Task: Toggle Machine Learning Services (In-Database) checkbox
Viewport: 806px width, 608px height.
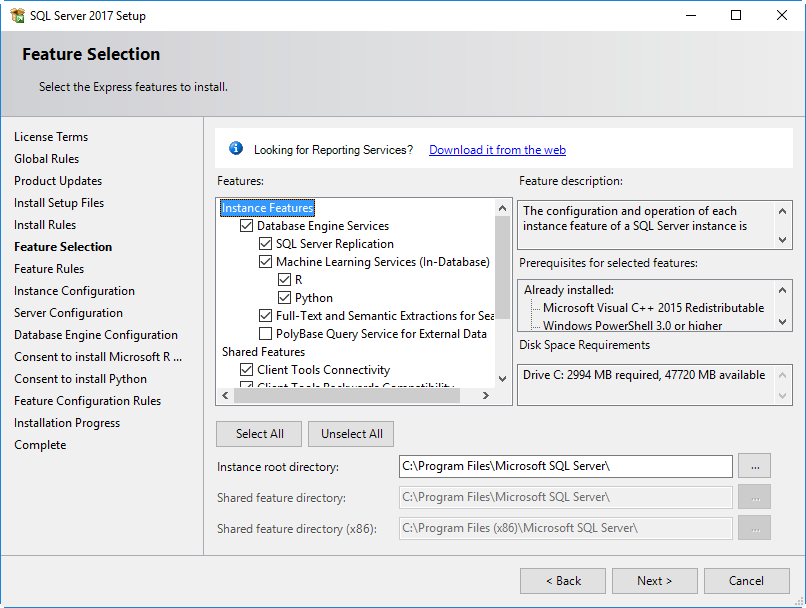Action: pyautogui.click(x=265, y=262)
